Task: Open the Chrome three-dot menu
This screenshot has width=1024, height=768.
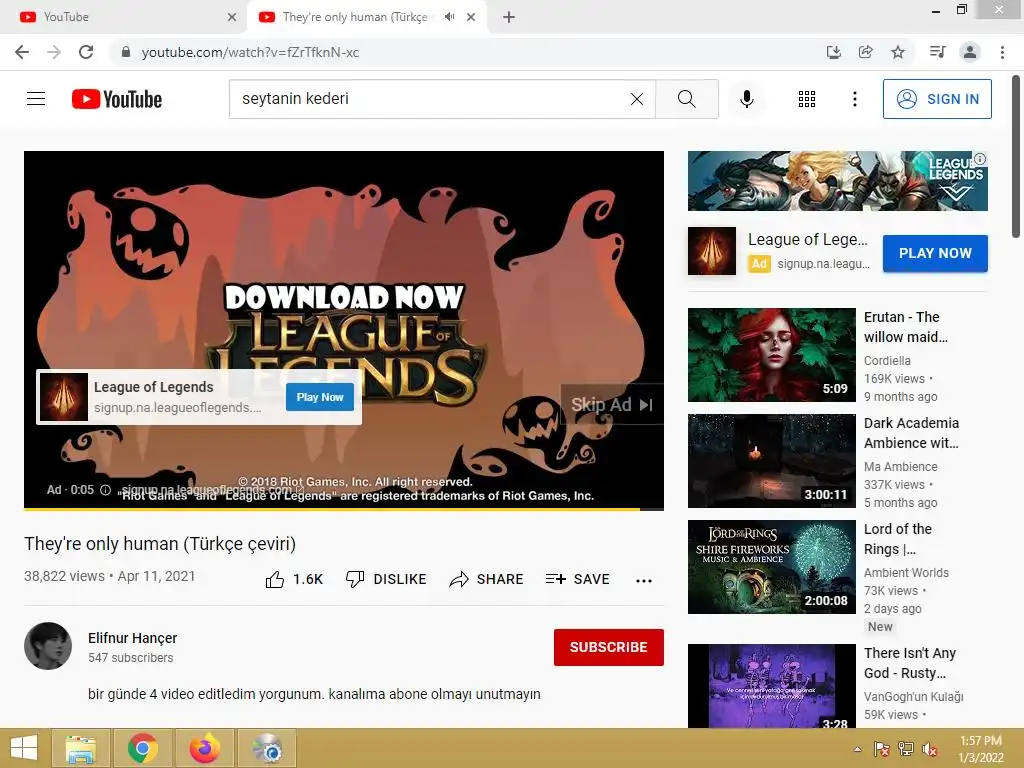Action: (1002, 52)
